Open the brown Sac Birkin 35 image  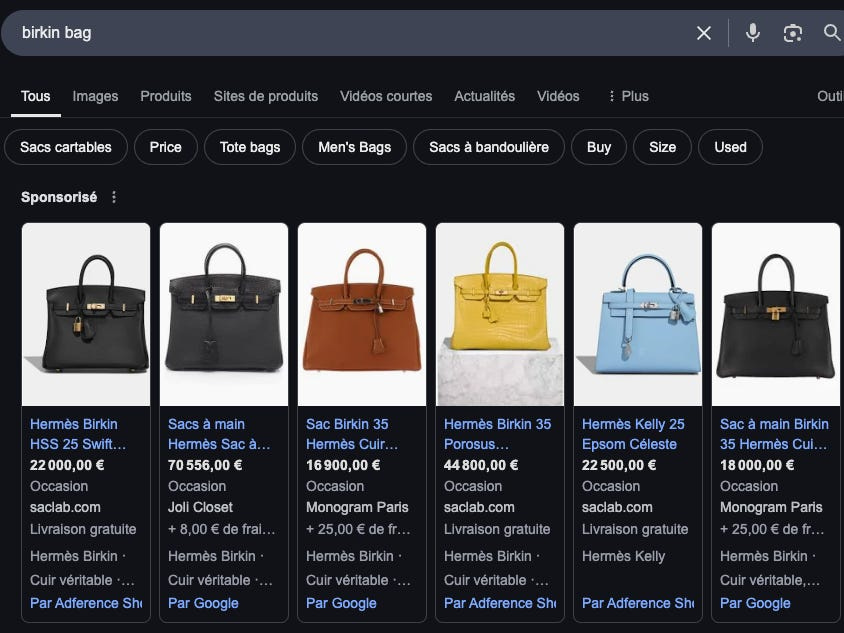point(362,314)
